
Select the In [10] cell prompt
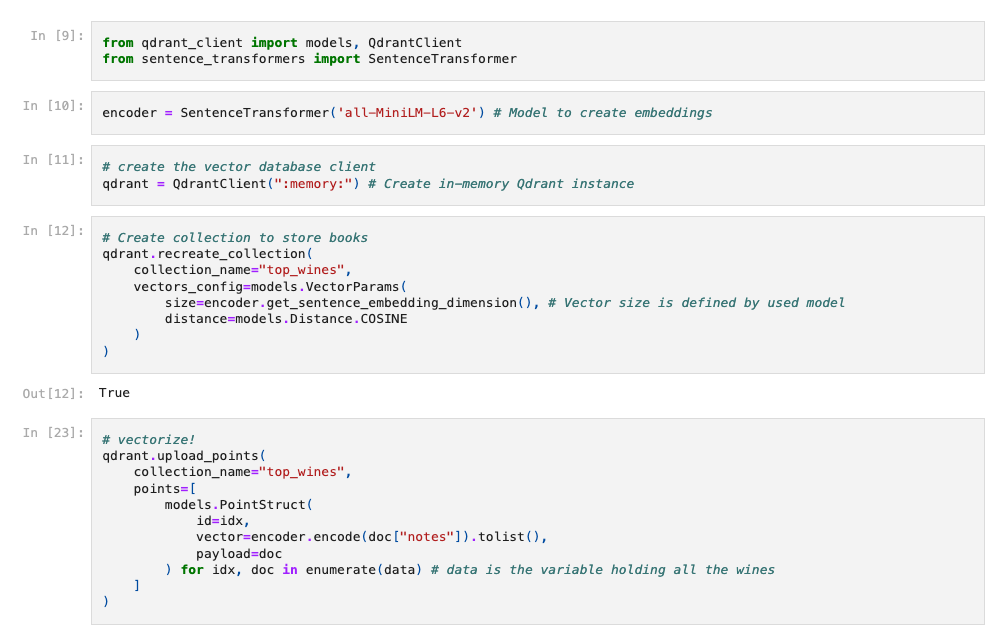click(53, 106)
